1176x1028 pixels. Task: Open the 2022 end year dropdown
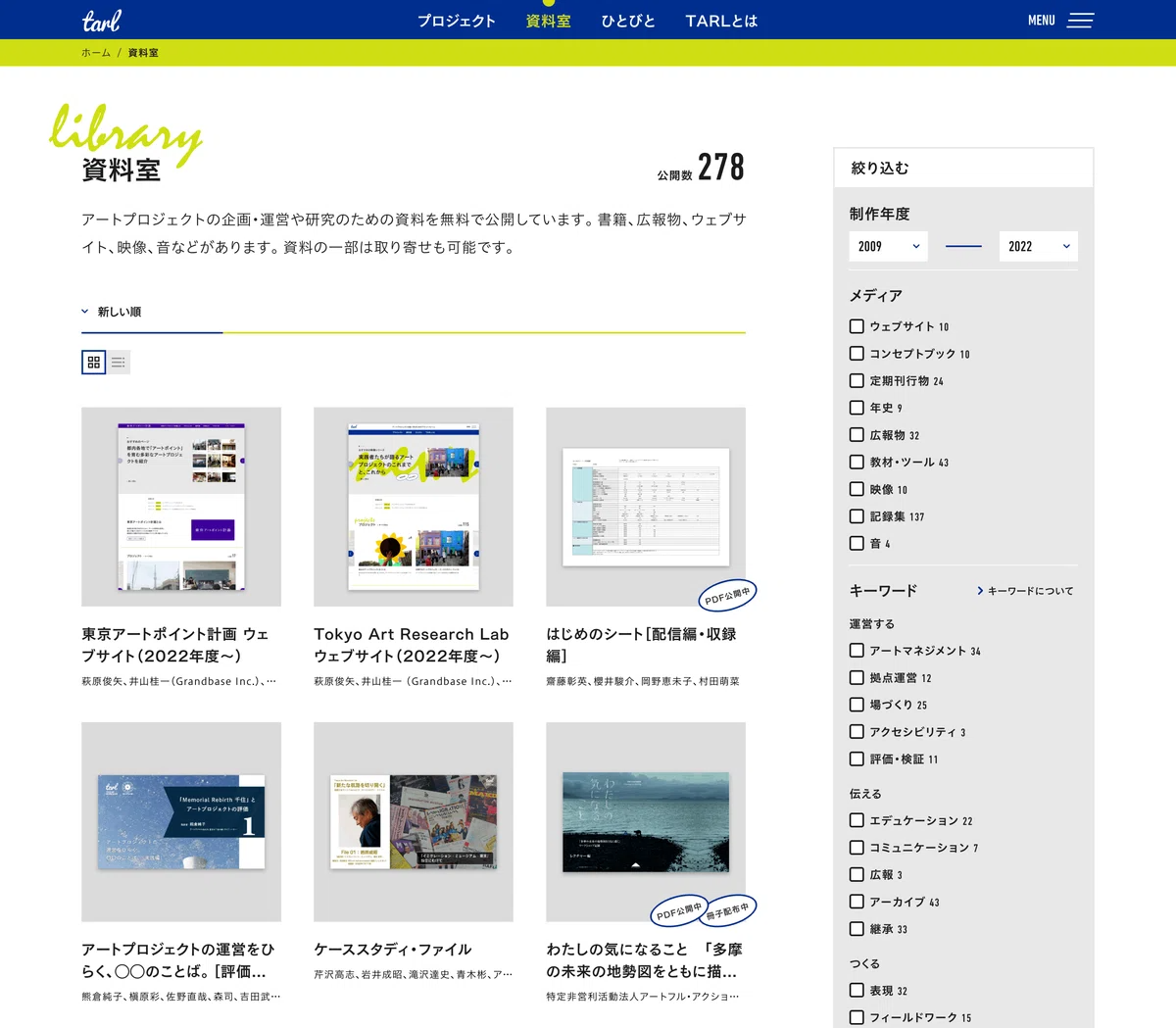coord(1038,247)
